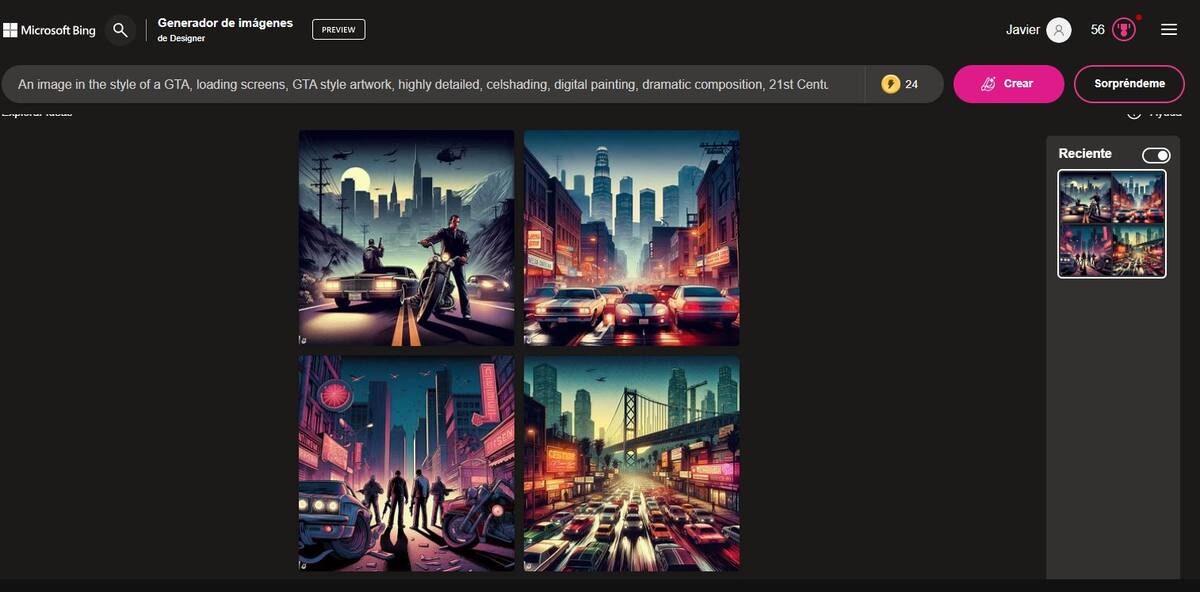1200x592 pixels.
Task: Open the image with the suspension bridge
Action: 631,463
